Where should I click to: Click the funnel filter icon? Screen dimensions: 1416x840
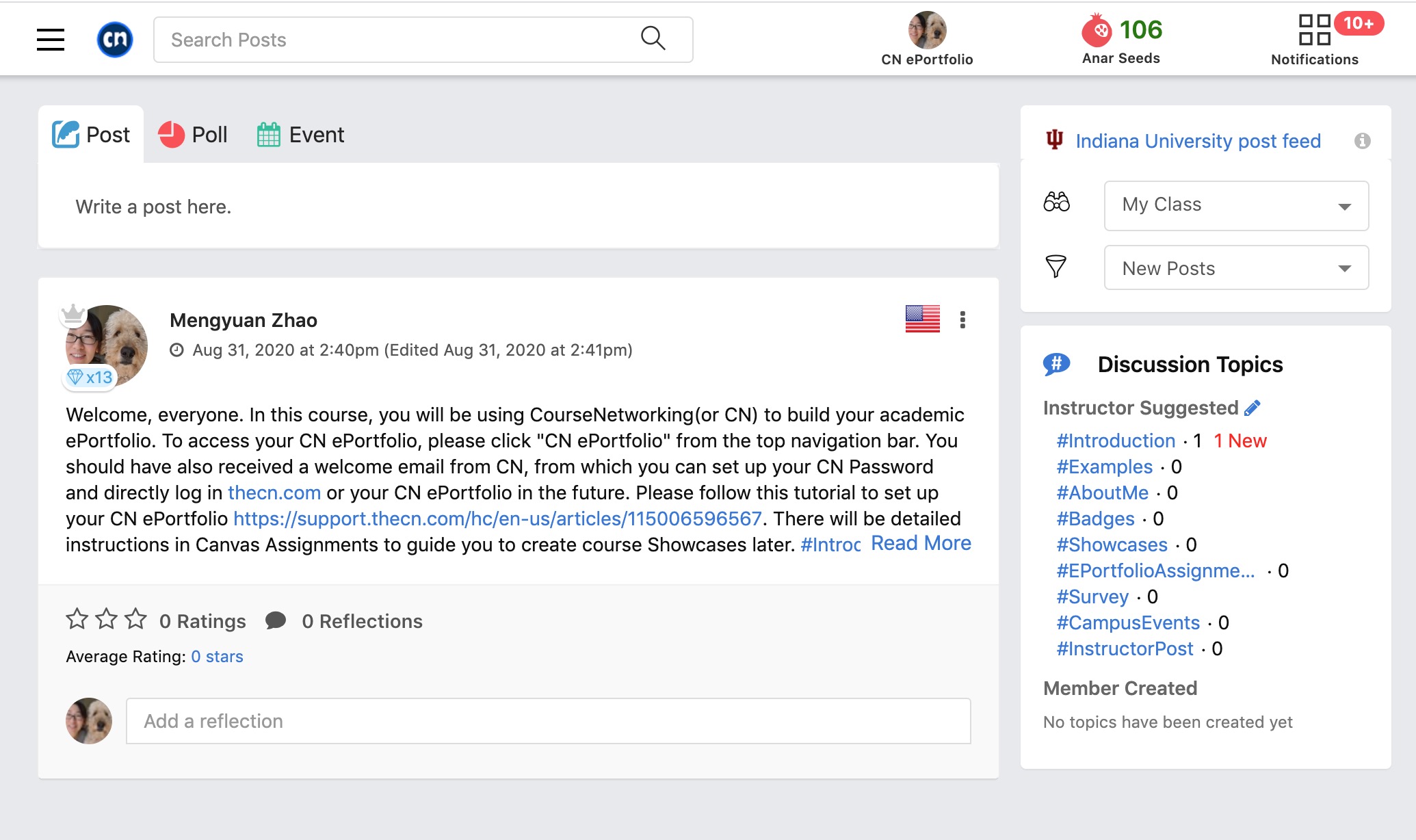pyautogui.click(x=1056, y=266)
